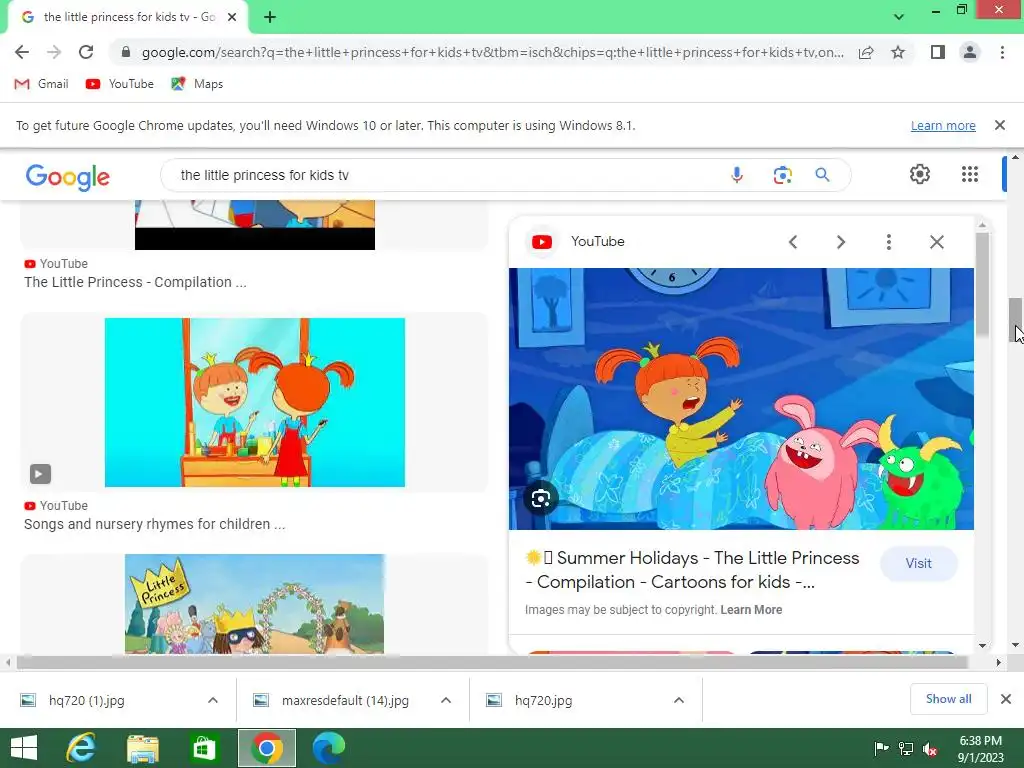This screenshot has width=1024, height=768.
Task: Close the little princess Google tab
Action: pyautogui.click(x=232, y=17)
